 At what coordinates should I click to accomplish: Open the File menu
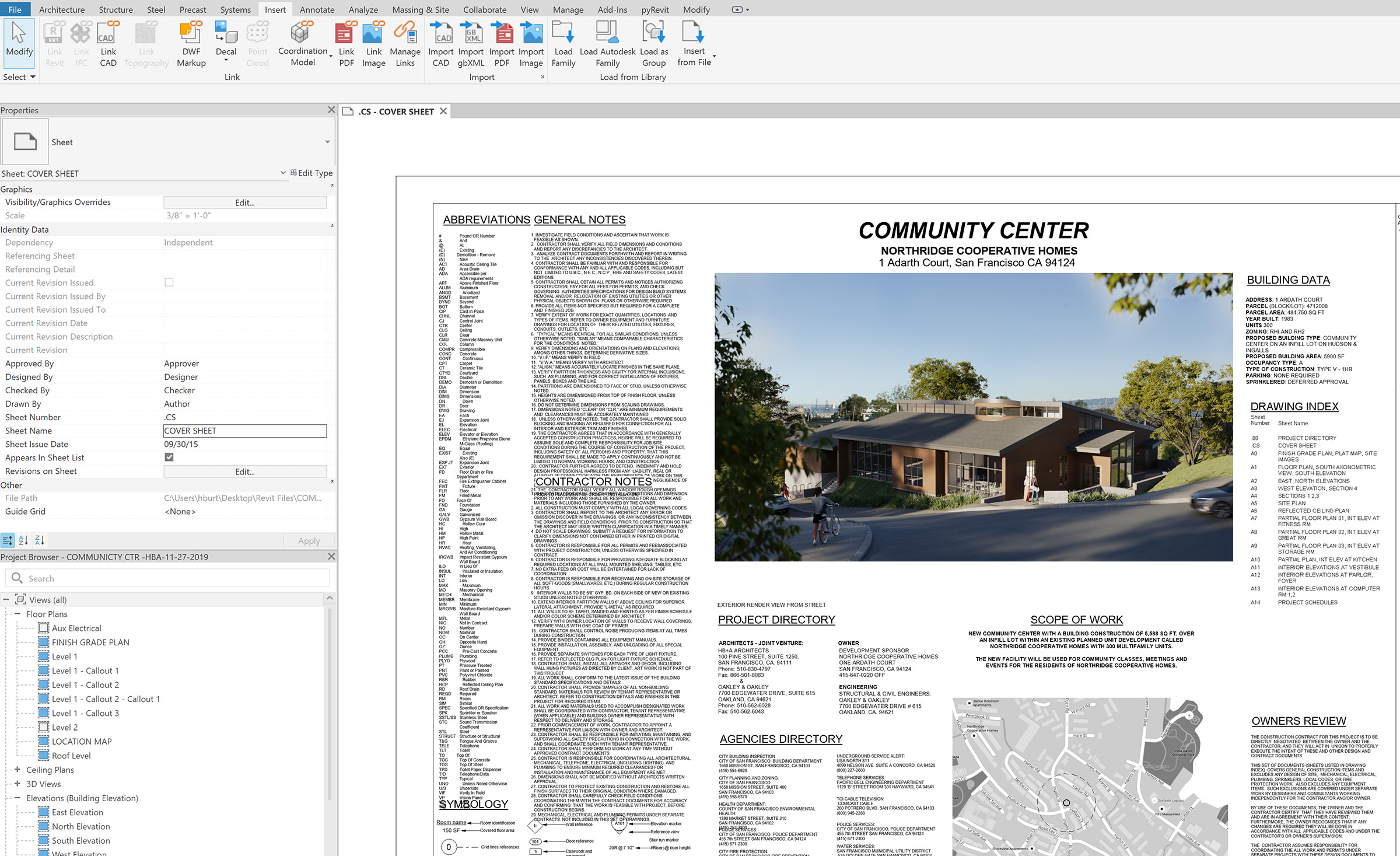(x=15, y=9)
